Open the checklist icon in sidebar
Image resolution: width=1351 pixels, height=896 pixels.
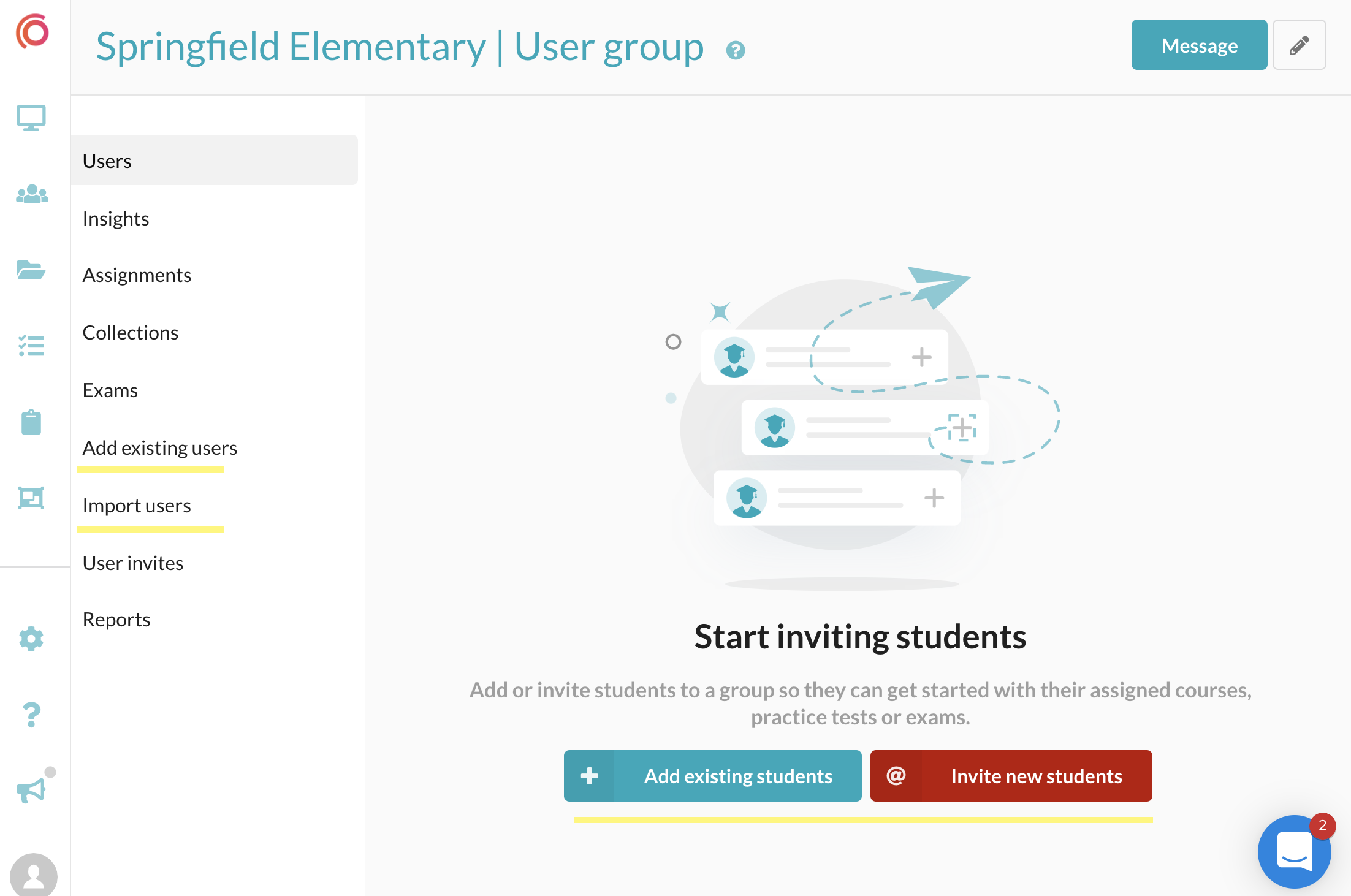pyautogui.click(x=31, y=346)
